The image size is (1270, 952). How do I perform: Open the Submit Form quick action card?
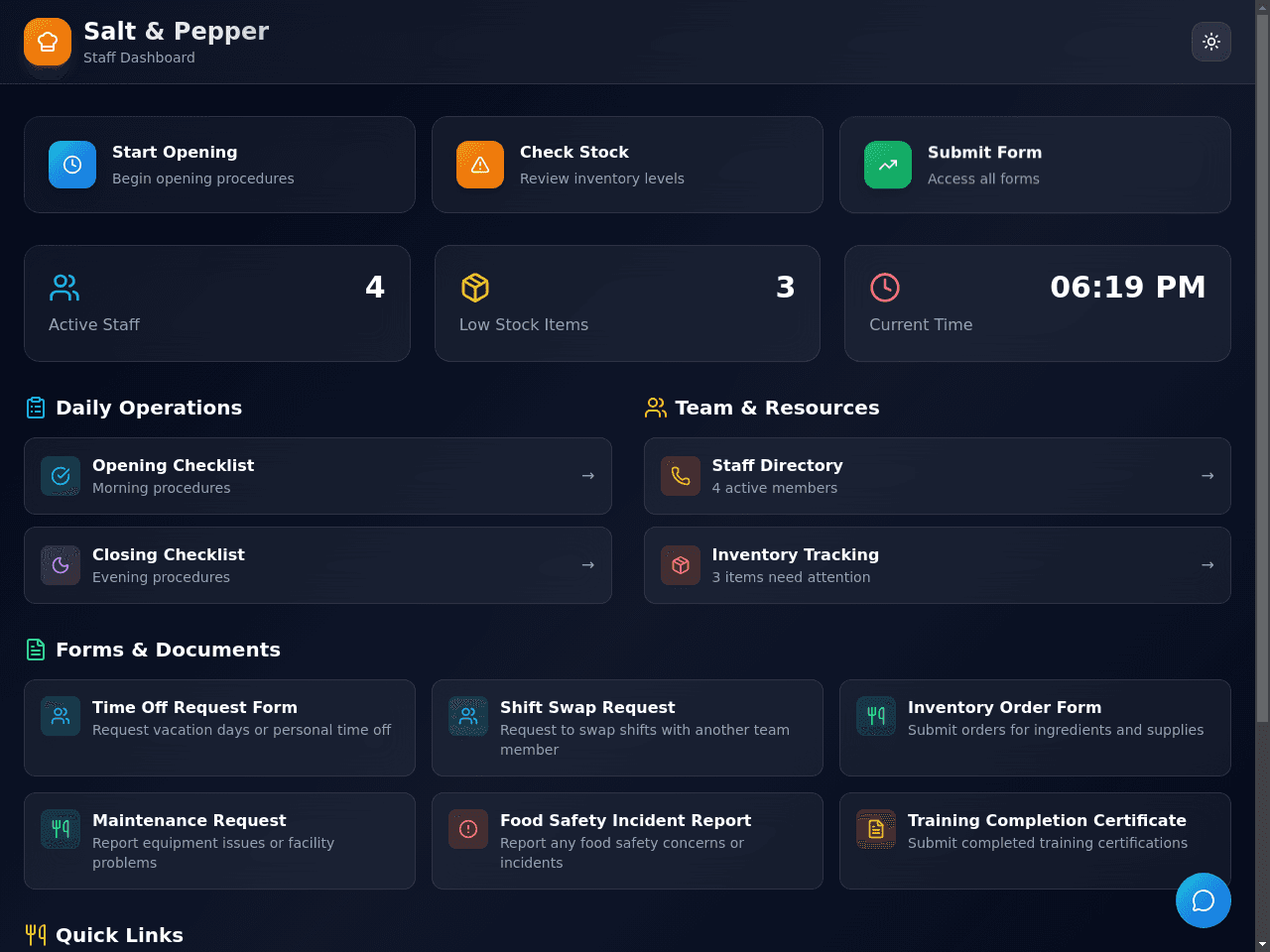[x=1035, y=165]
